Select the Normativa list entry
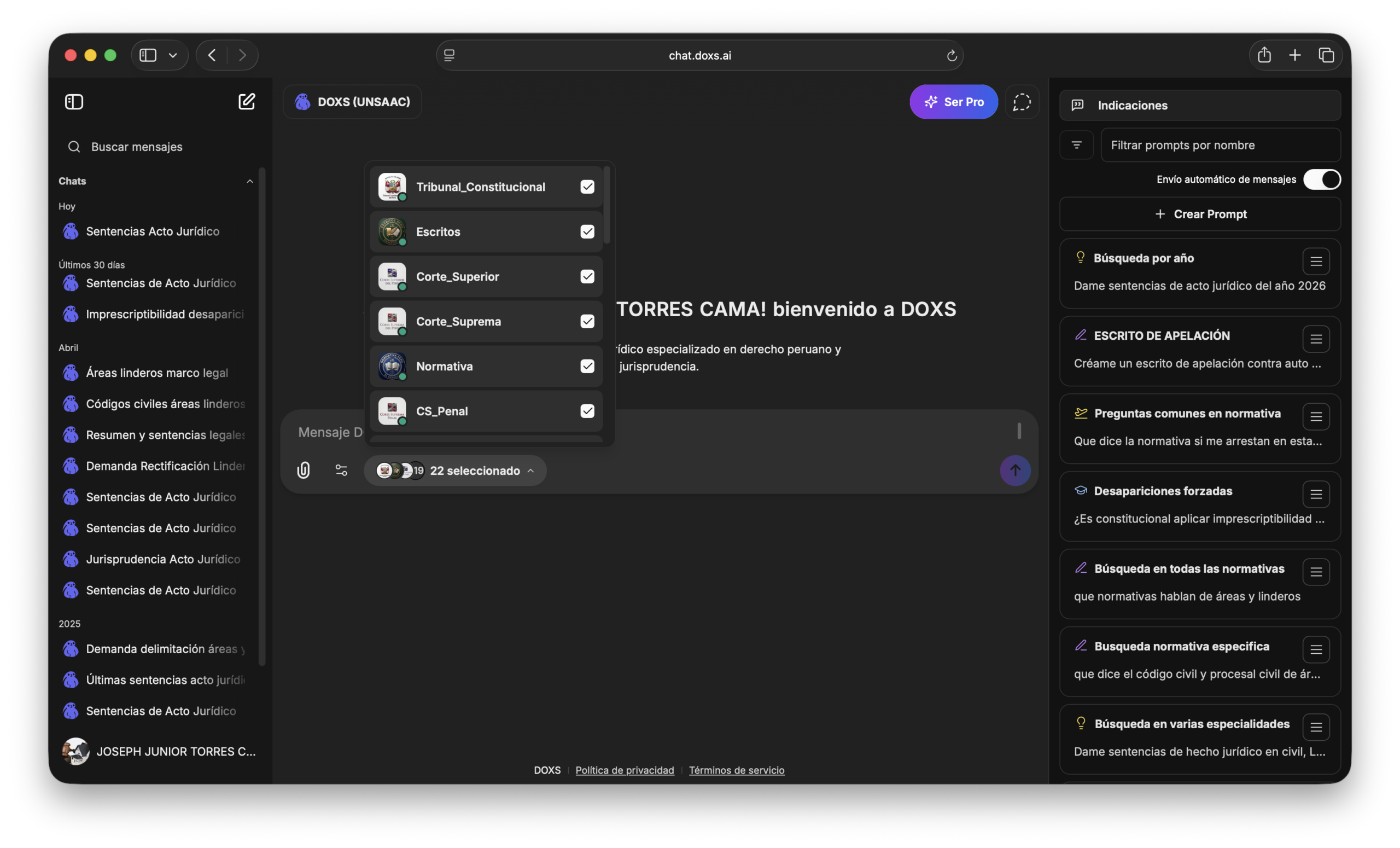 click(x=486, y=367)
